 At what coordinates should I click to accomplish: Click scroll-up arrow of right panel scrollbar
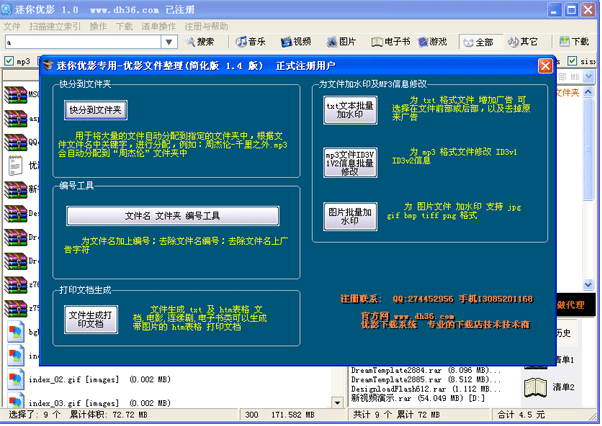tap(588, 92)
